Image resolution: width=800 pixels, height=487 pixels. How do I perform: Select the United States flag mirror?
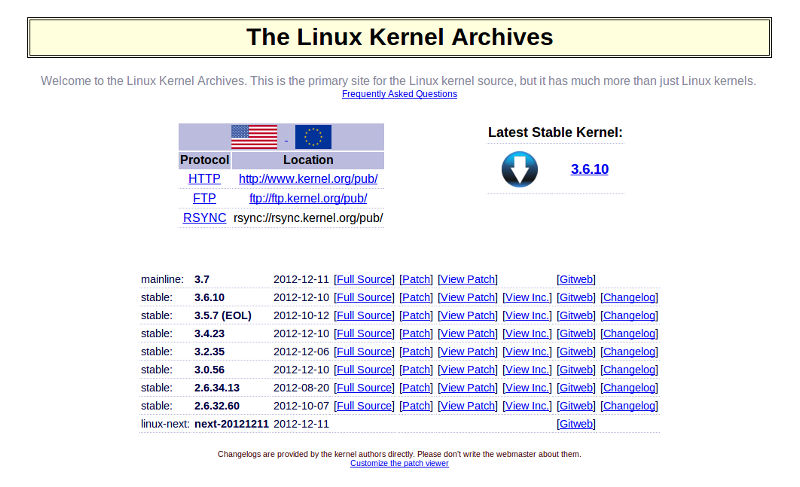(254, 137)
